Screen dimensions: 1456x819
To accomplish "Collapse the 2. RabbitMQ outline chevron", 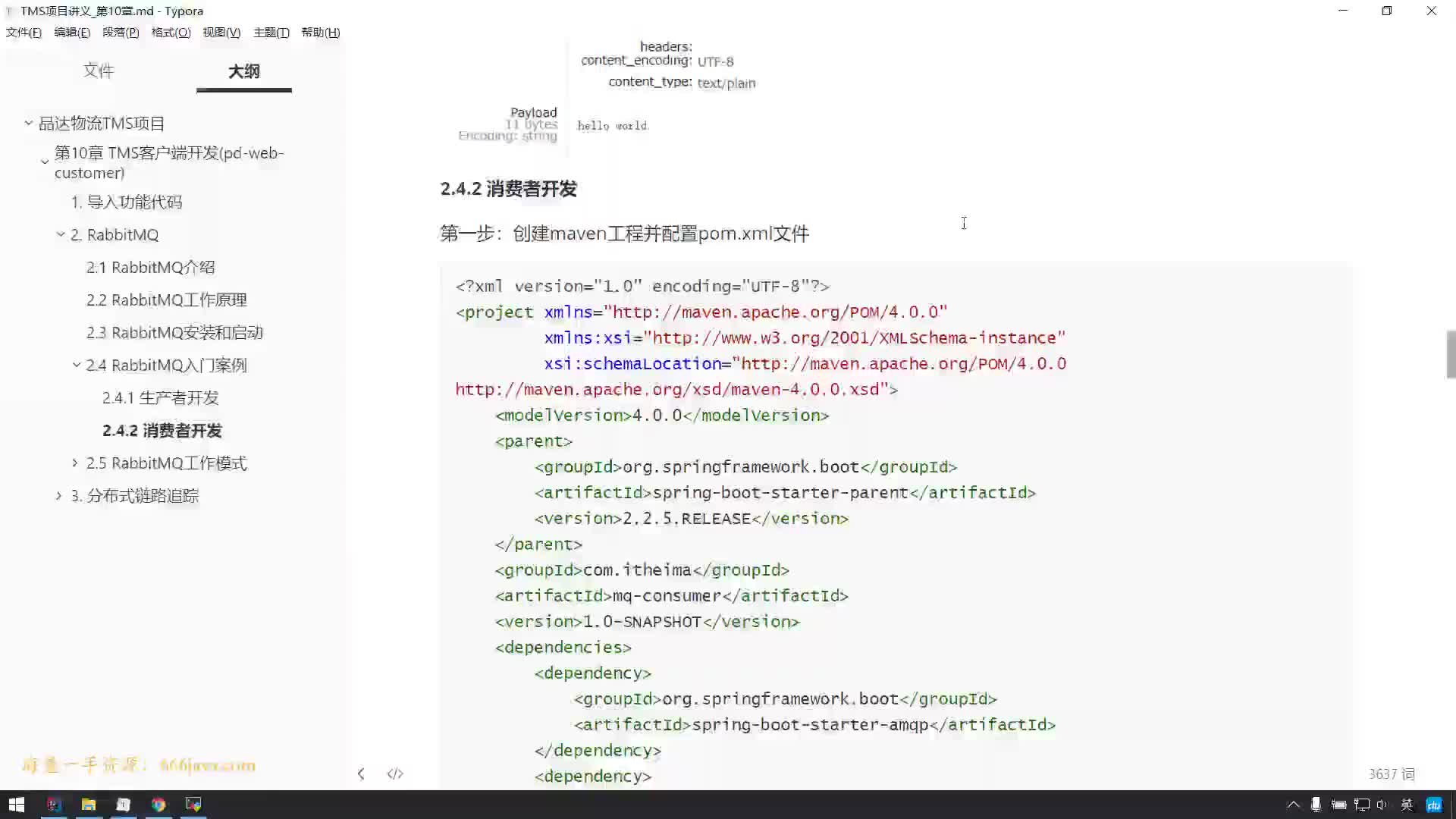I will [x=61, y=234].
